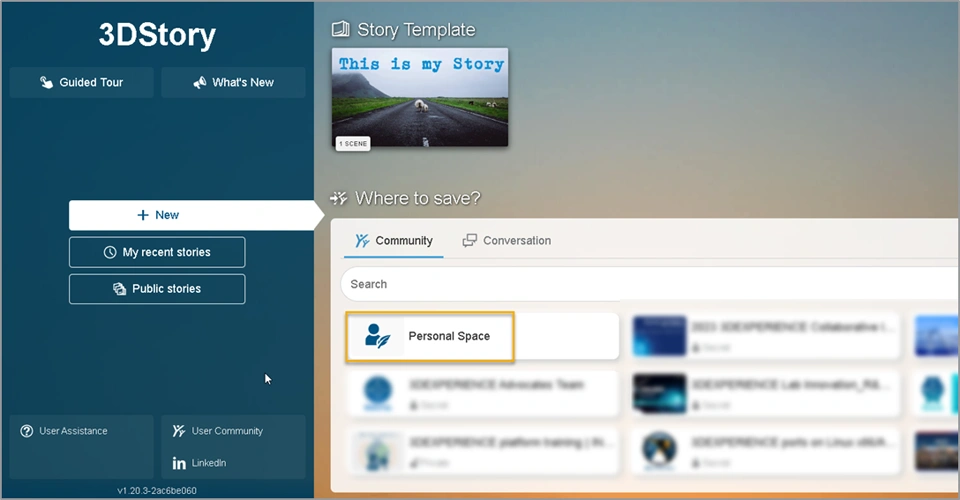Open My recent stories
The width and height of the screenshot is (960, 500).
[157, 252]
